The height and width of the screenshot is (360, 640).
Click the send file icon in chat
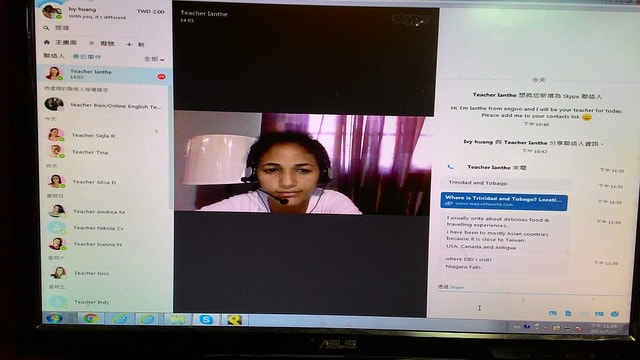568,313
